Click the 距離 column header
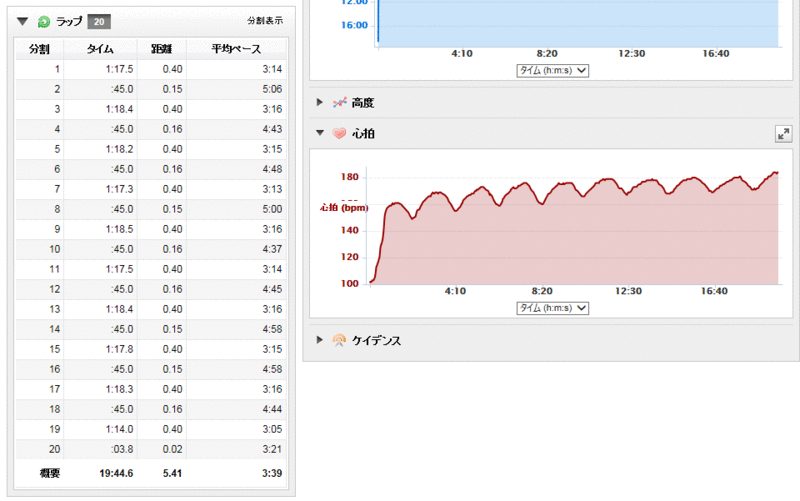The height and width of the screenshot is (501, 800). [162, 48]
